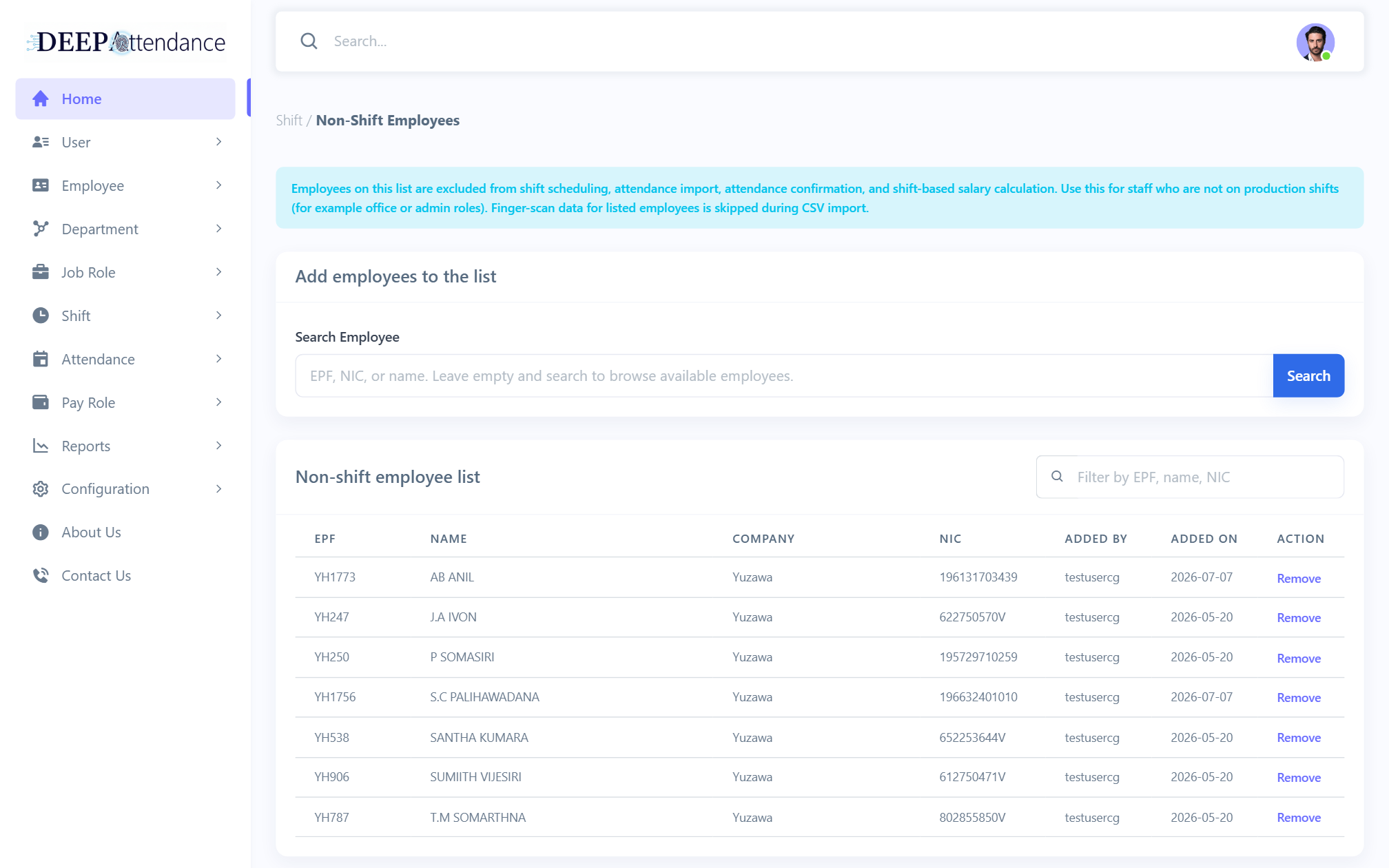The image size is (1389, 868).
Task: Click the Home house icon in sidebar
Action: click(41, 99)
